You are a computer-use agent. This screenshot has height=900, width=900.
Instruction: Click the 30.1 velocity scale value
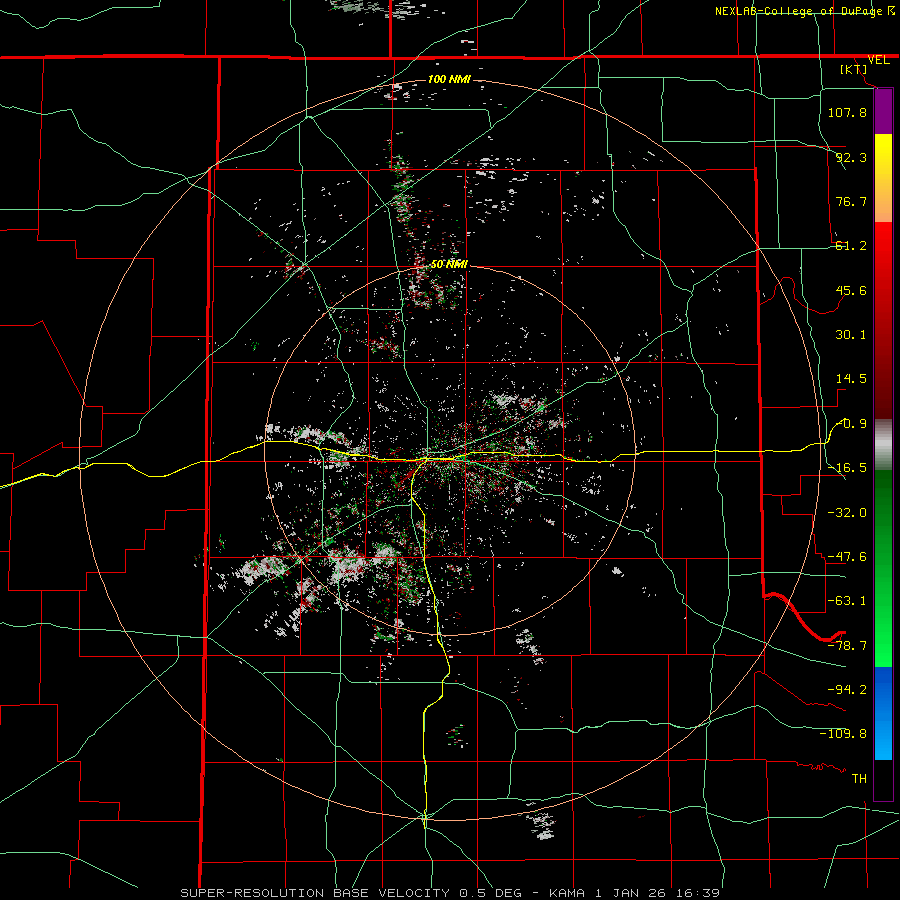[x=851, y=335]
